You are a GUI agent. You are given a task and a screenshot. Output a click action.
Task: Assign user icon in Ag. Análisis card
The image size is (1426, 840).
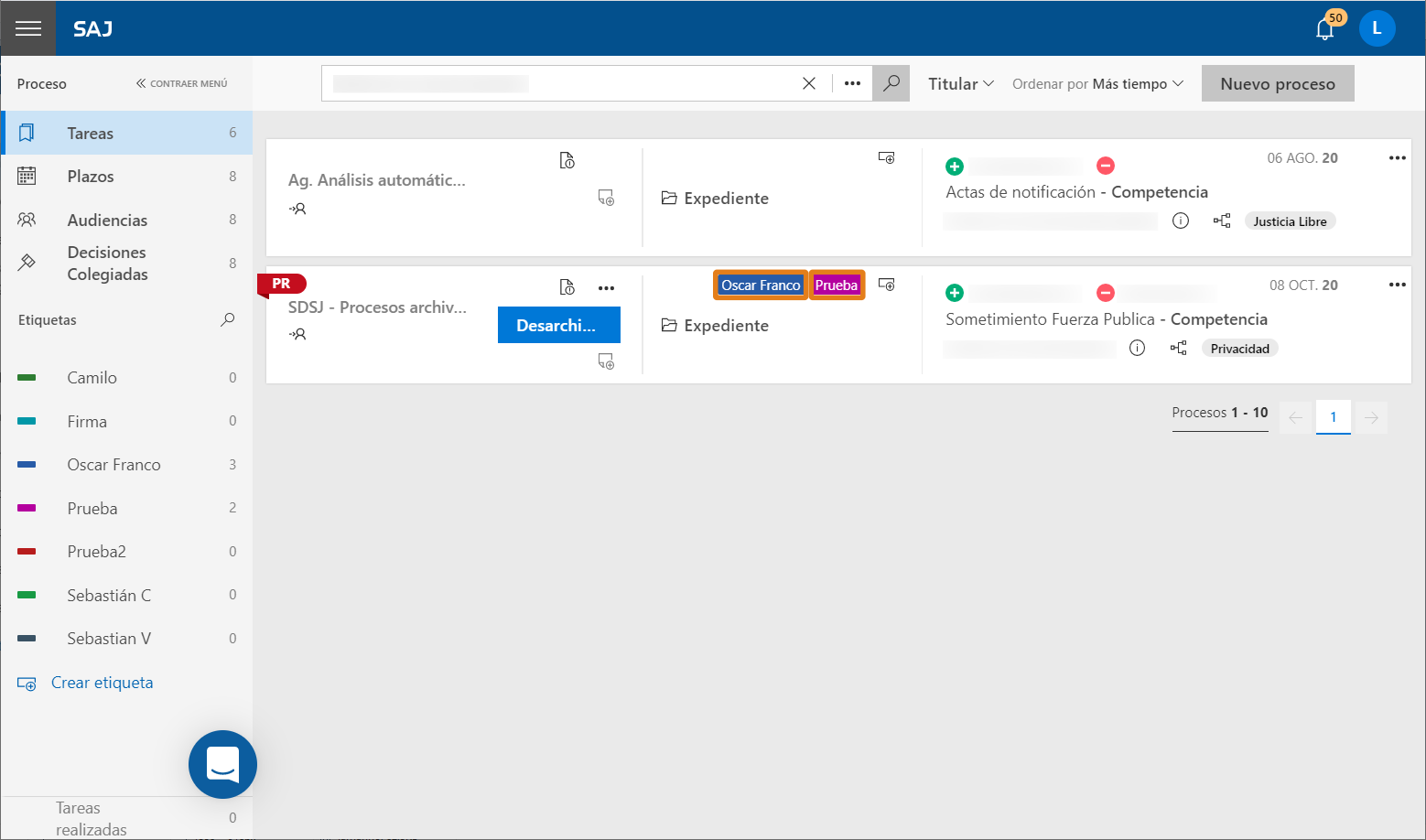[297, 209]
